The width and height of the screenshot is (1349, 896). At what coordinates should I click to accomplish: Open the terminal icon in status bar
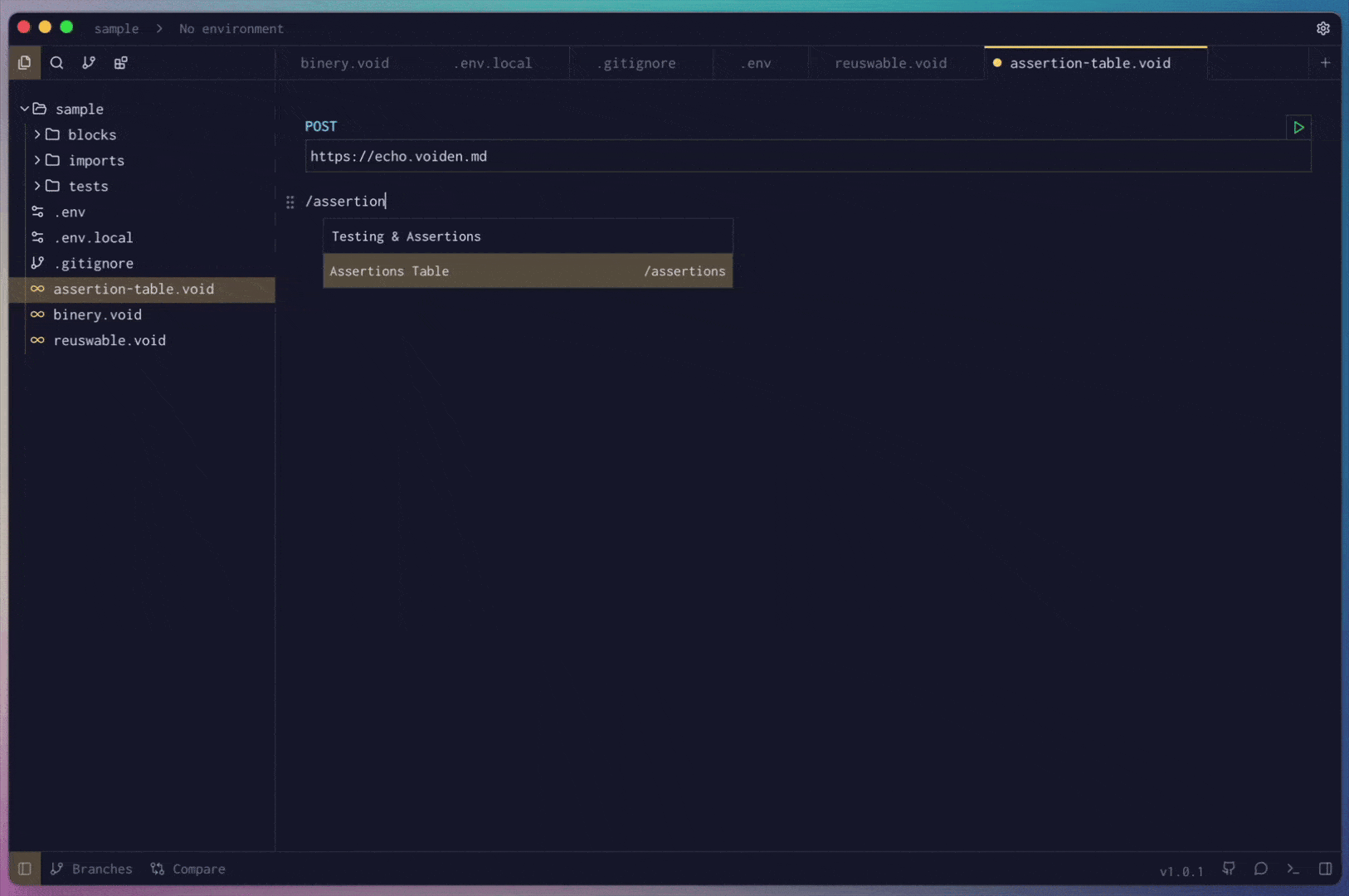[x=1293, y=869]
